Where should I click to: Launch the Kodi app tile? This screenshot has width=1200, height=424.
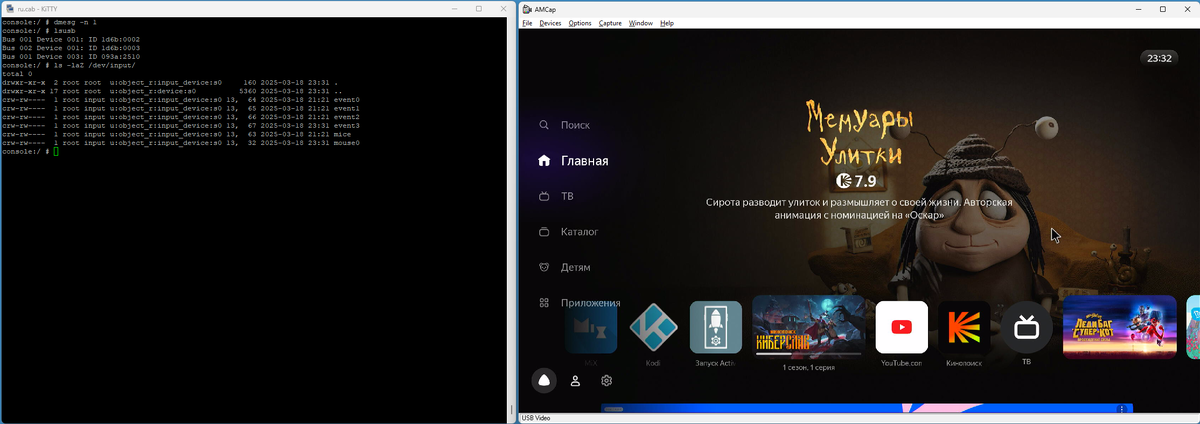pyautogui.click(x=653, y=327)
